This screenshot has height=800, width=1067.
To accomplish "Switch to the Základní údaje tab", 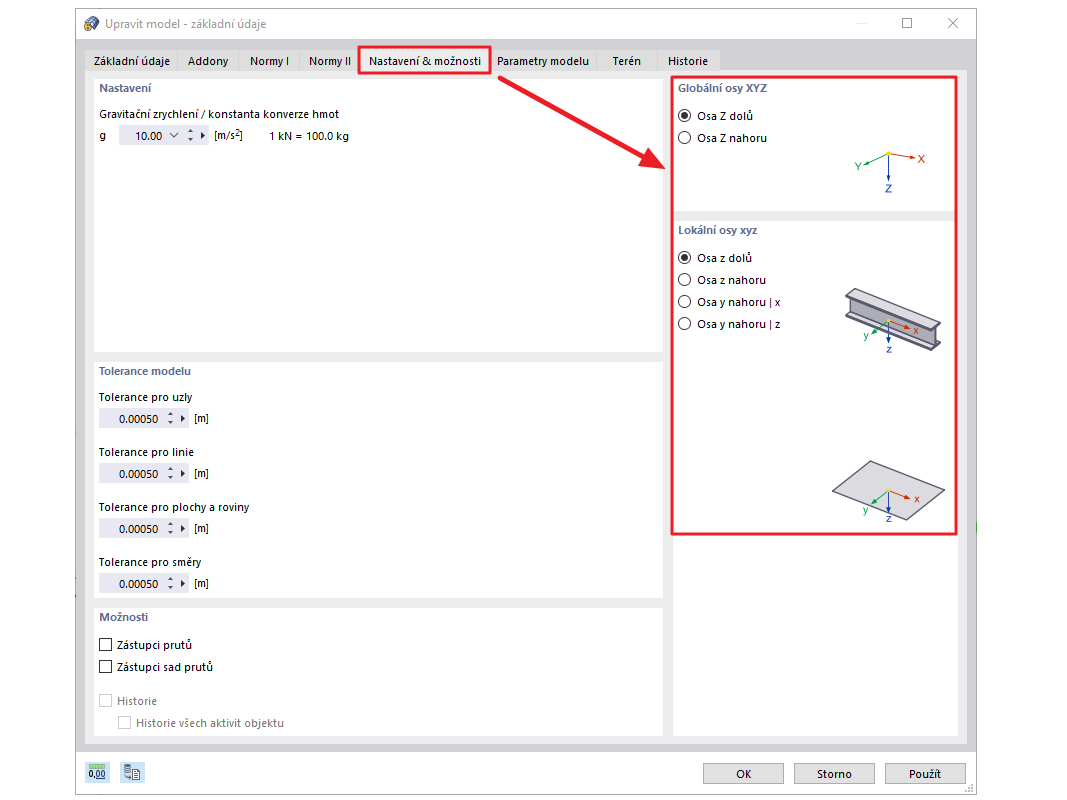I will click(131, 61).
